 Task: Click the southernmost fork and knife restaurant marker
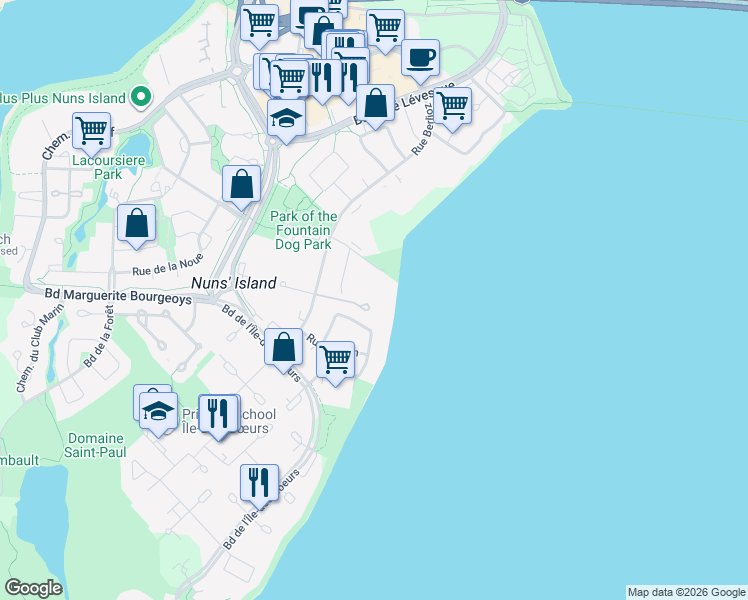(259, 483)
